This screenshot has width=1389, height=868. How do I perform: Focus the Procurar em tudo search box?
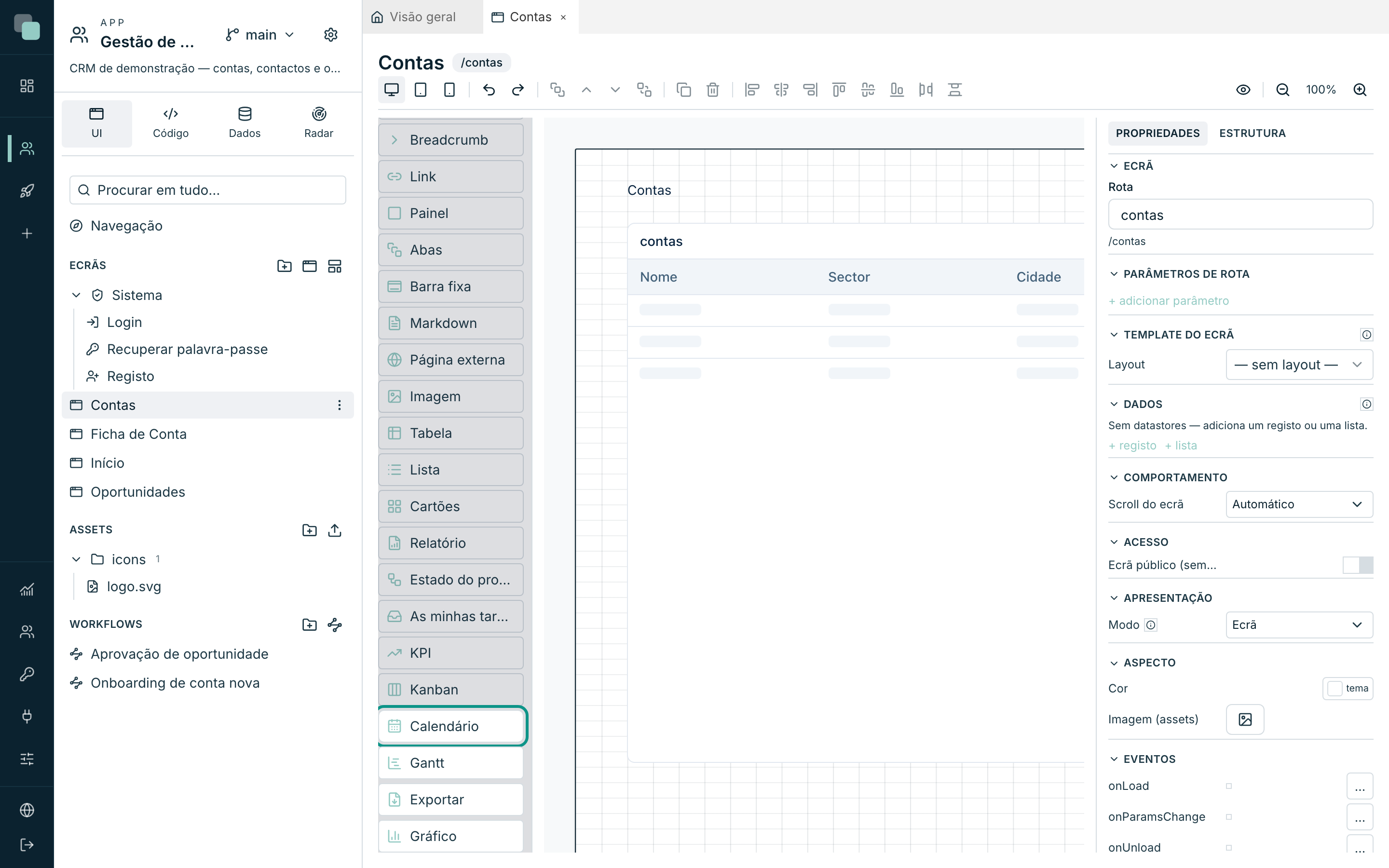(208, 190)
